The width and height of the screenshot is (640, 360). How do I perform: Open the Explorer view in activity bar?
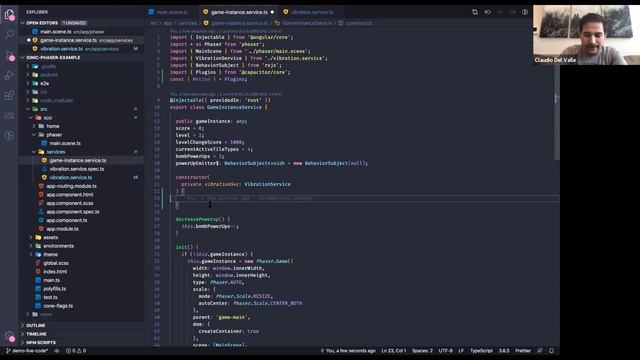[x=9, y=15]
